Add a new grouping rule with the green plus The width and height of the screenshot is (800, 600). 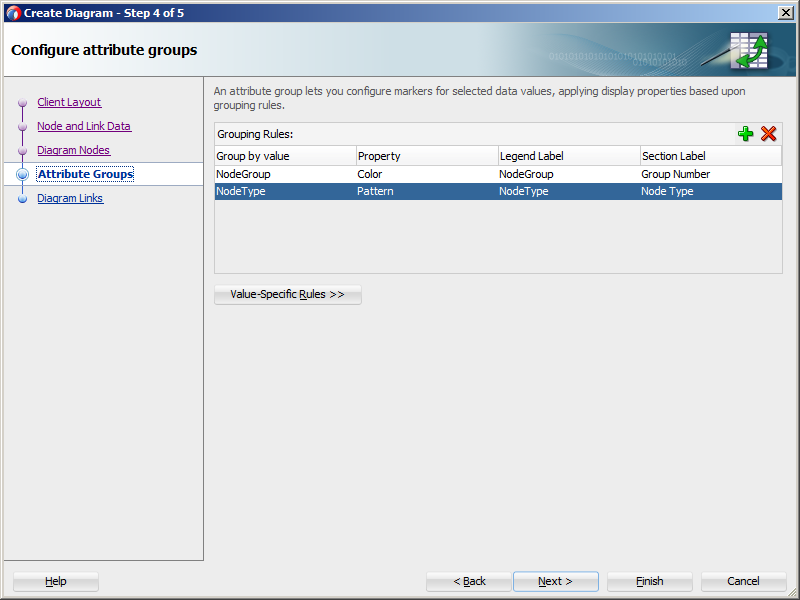[x=745, y=134]
